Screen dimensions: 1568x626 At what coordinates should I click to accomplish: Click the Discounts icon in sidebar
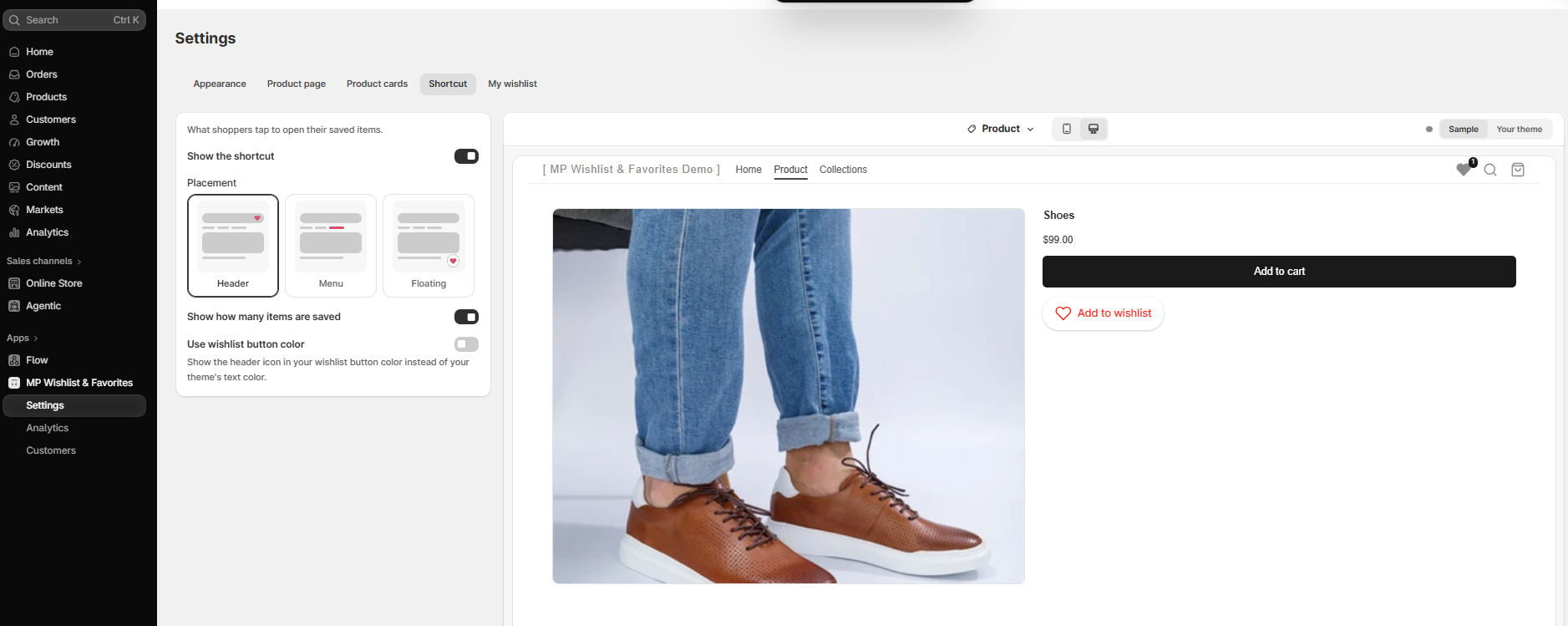[14, 165]
